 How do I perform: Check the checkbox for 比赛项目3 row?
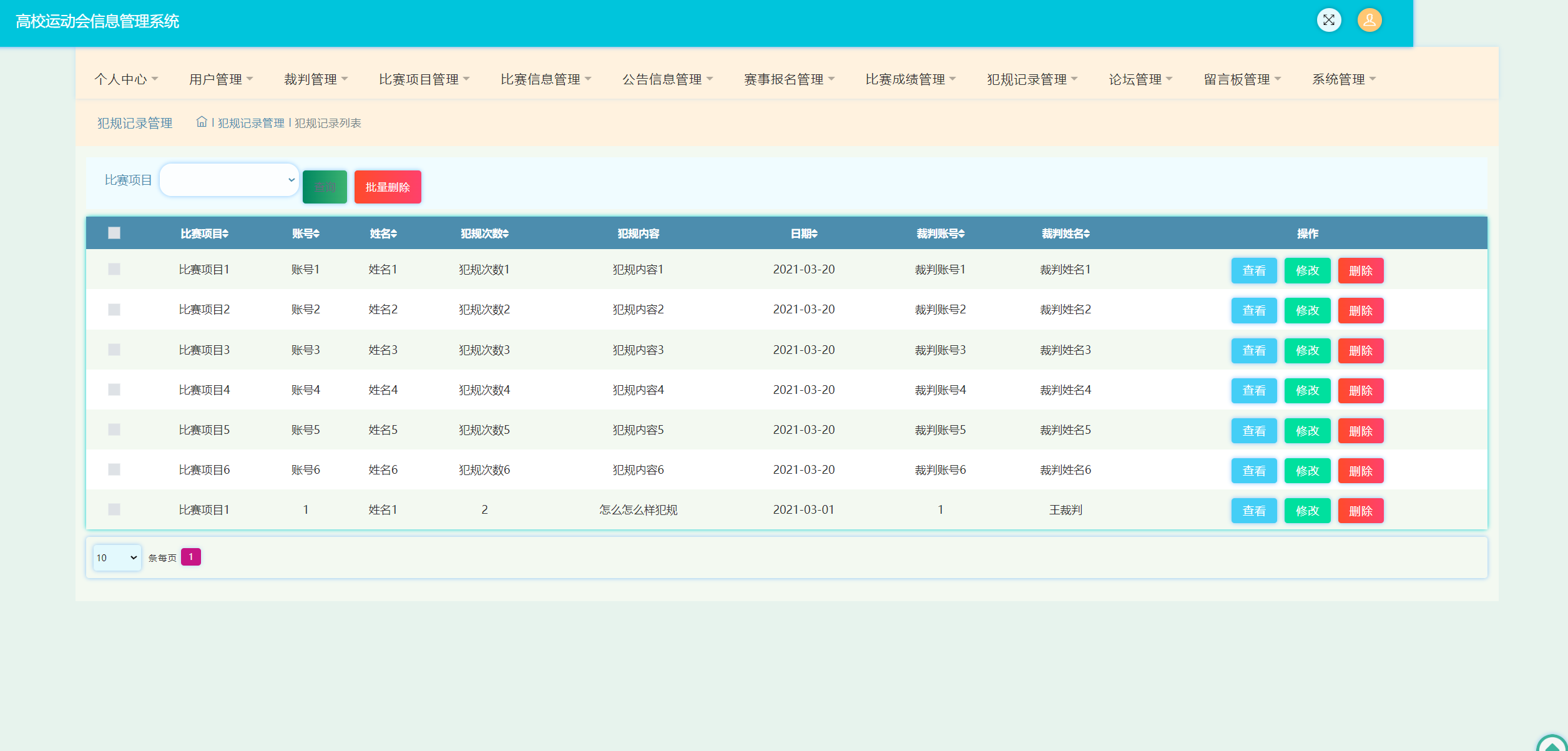(x=114, y=350)
